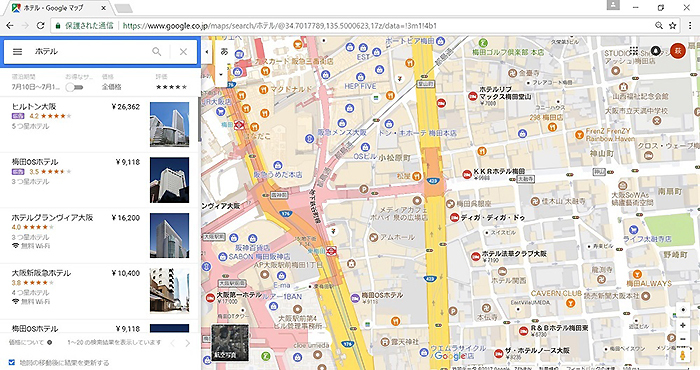Click the 価格について info icon
The image size is (700, 370).
[x=50, y=343]
